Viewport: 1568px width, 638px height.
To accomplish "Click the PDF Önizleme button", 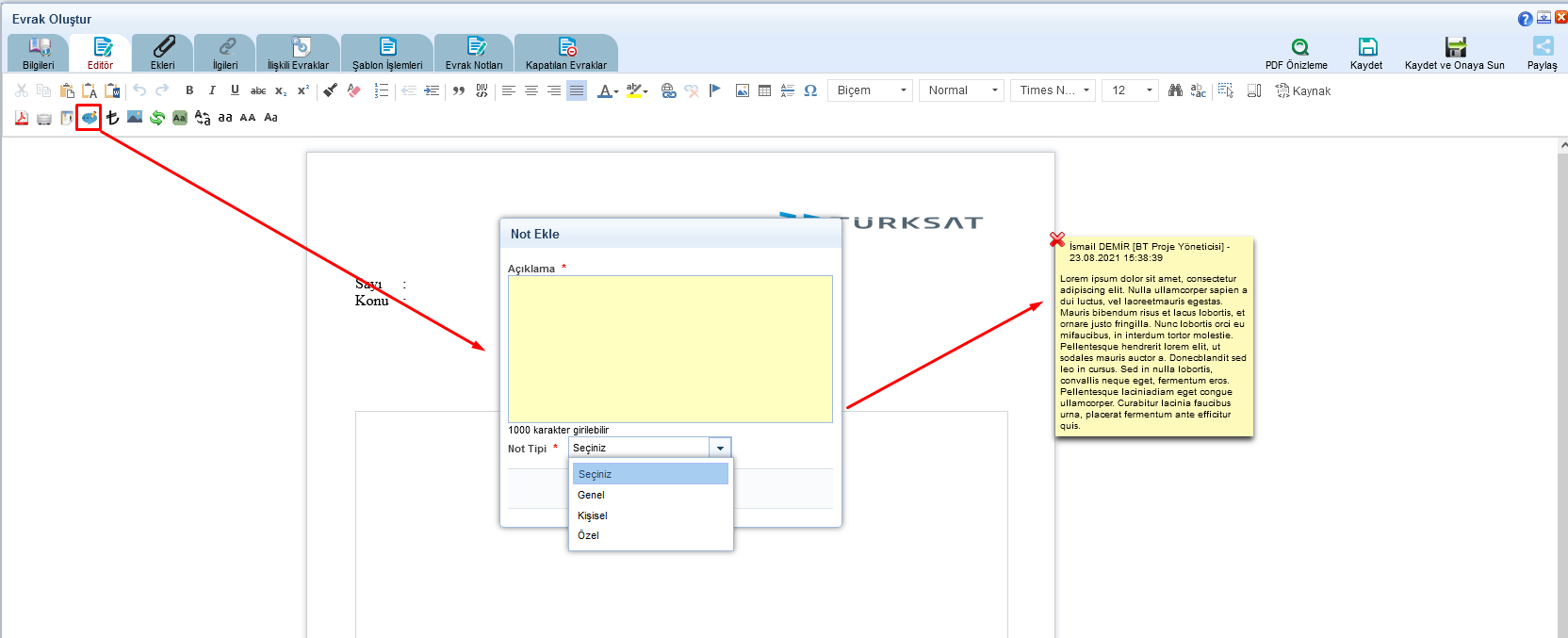I will click(x=1297, y=53).
